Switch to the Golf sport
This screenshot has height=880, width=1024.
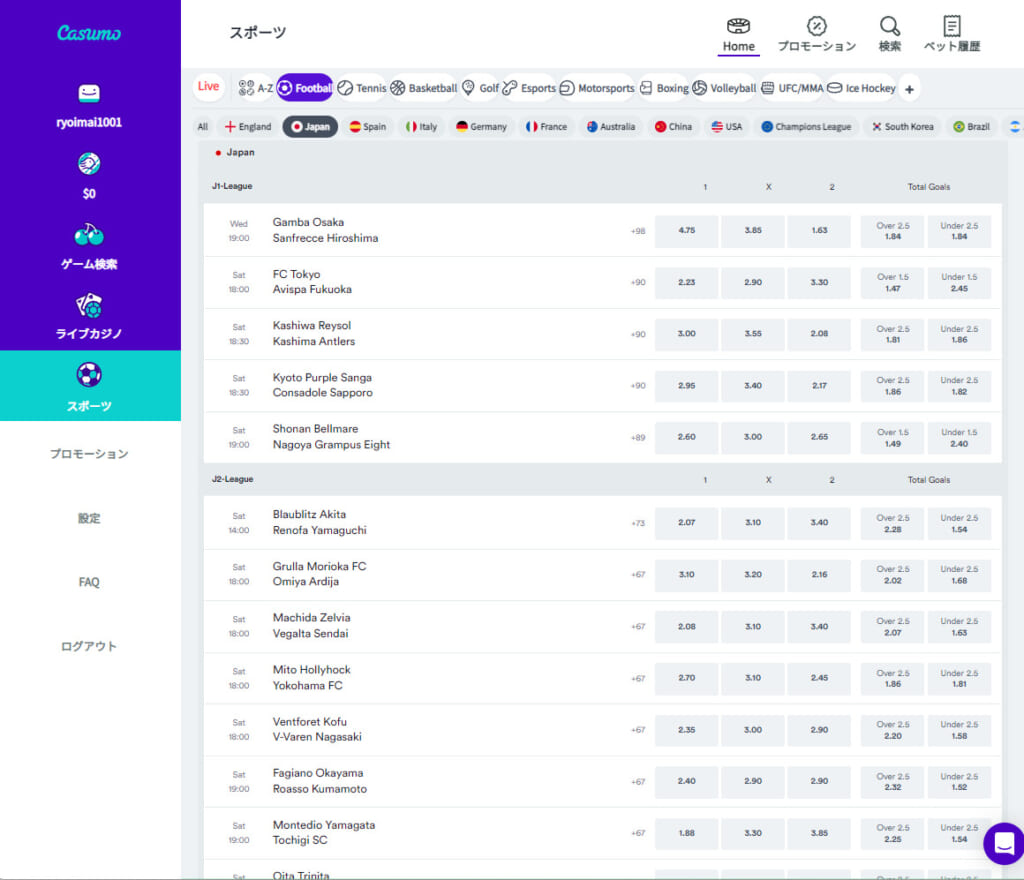pyautogui.click(x=480, y=88)
